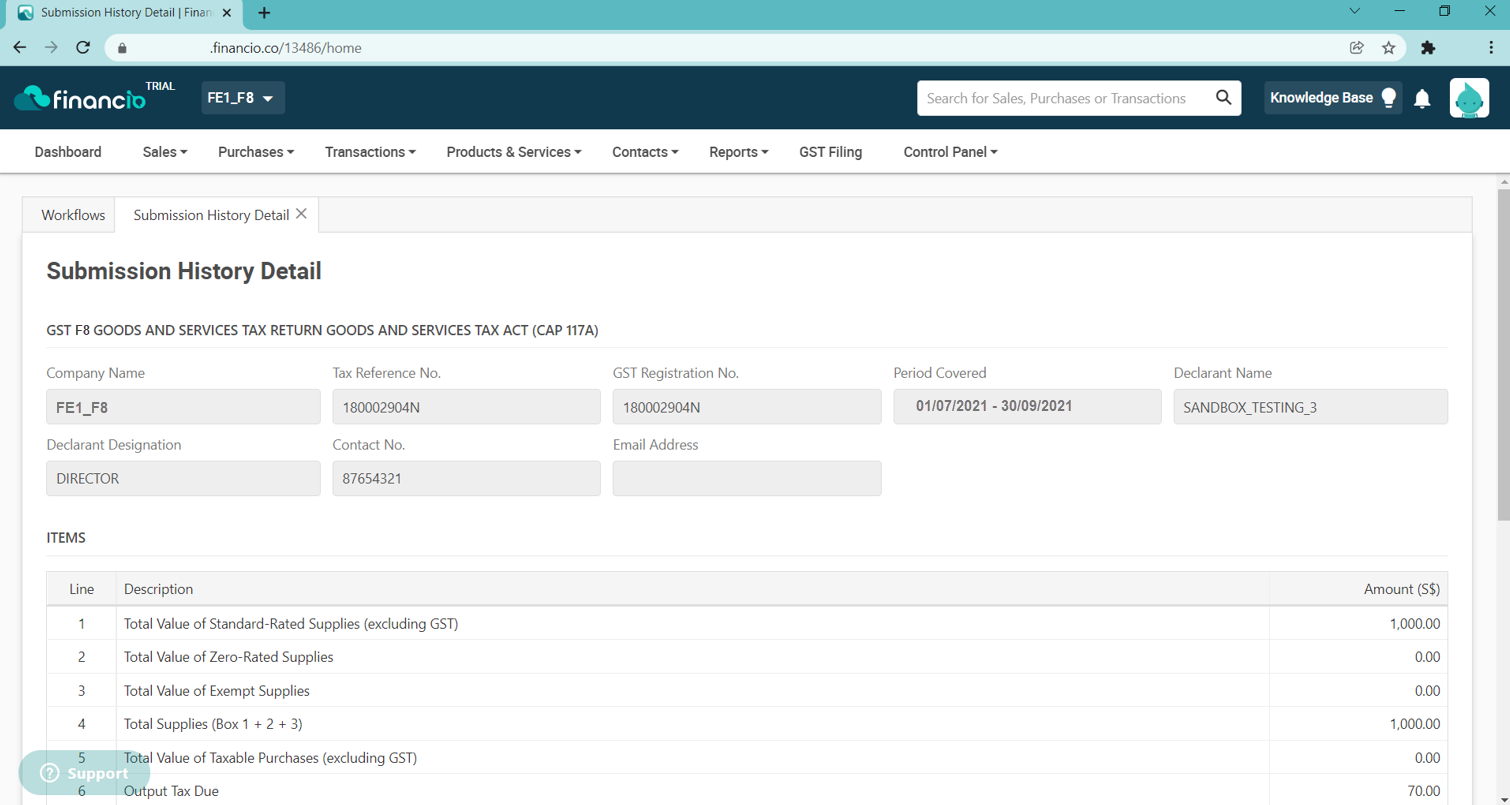
Task: Close the Submission History Detail tab
Action: (301, 214)
